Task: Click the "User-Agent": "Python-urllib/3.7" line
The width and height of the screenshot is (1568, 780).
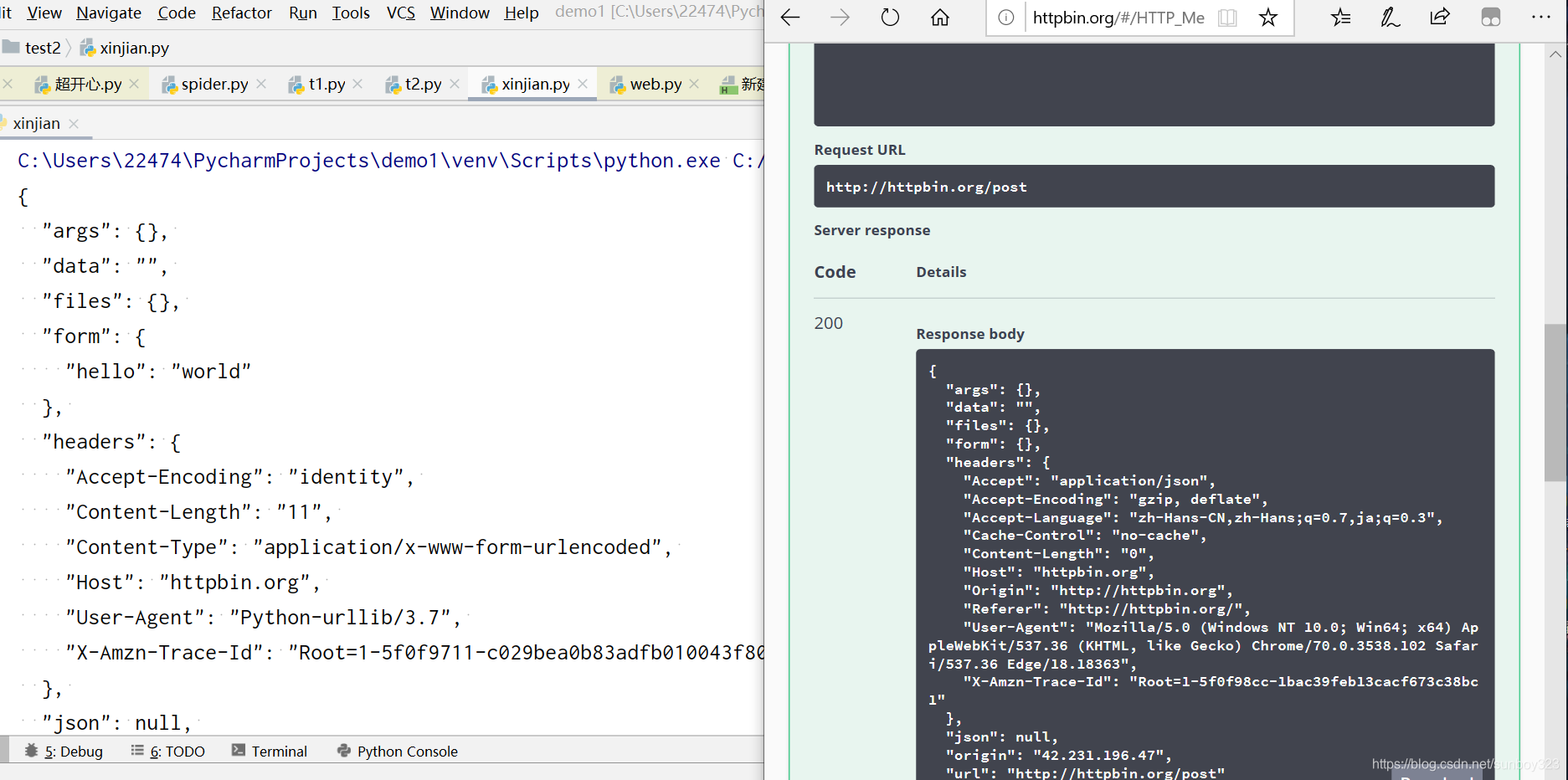Action: pos(264,618)
